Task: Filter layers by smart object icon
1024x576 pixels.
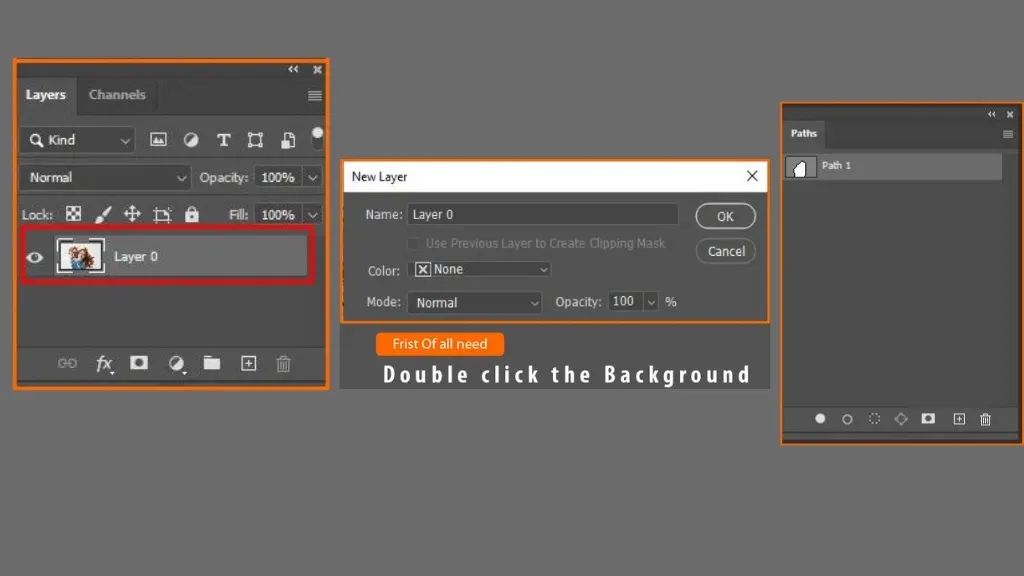Action: [x=288, y=140]
